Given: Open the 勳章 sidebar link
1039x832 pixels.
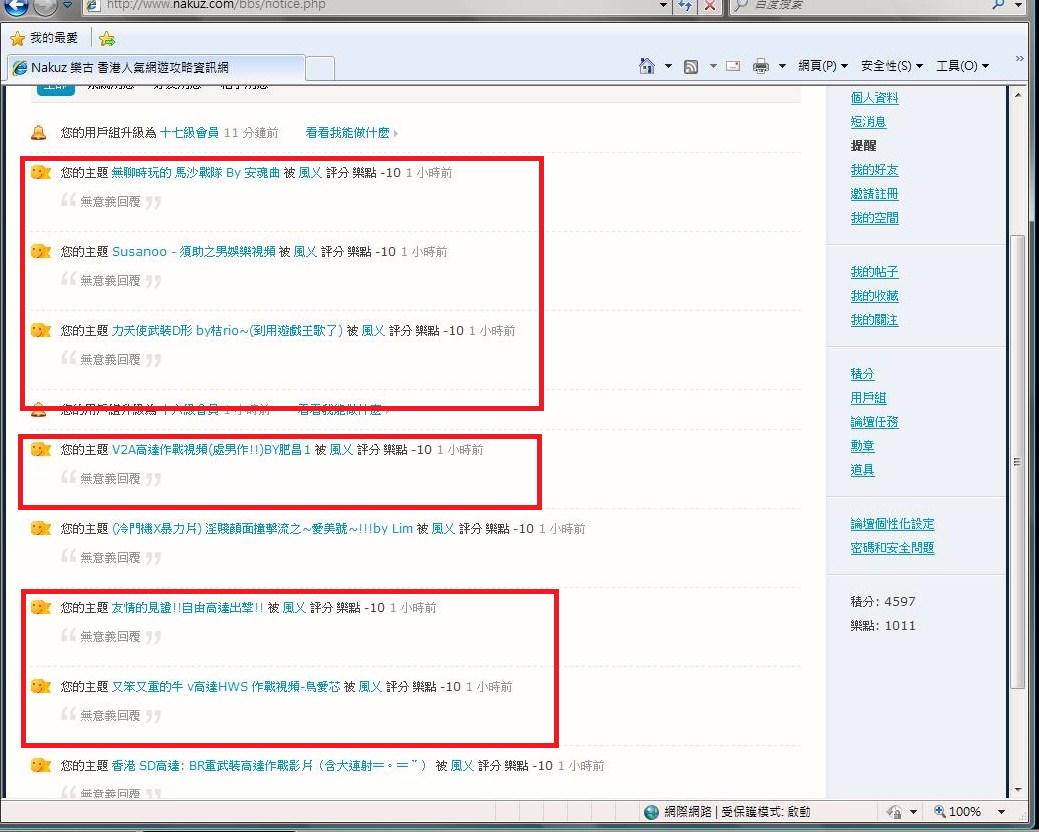Looking at the screenshot, I should point(862,446).
